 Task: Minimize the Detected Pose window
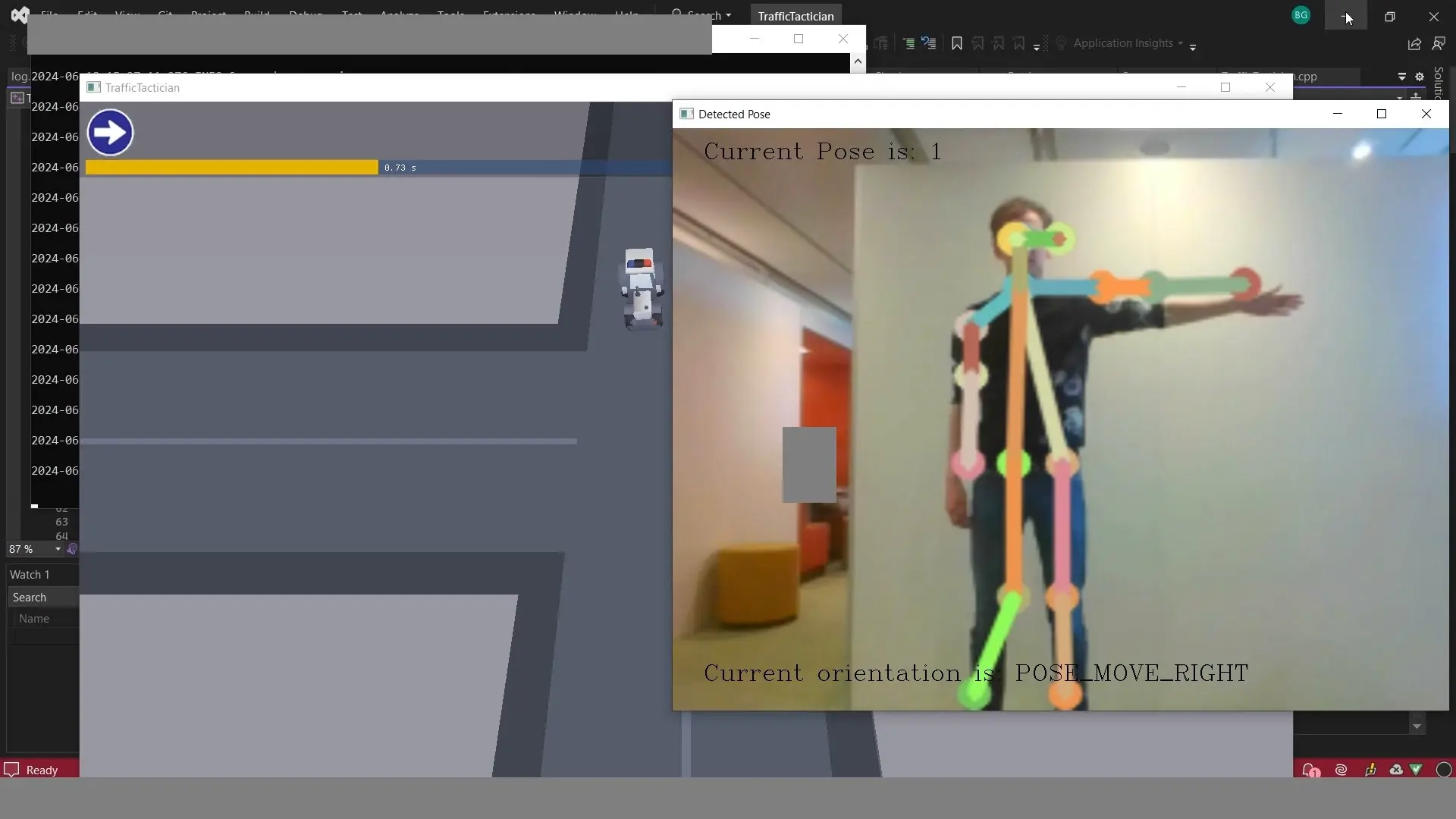coord(1338,114)
